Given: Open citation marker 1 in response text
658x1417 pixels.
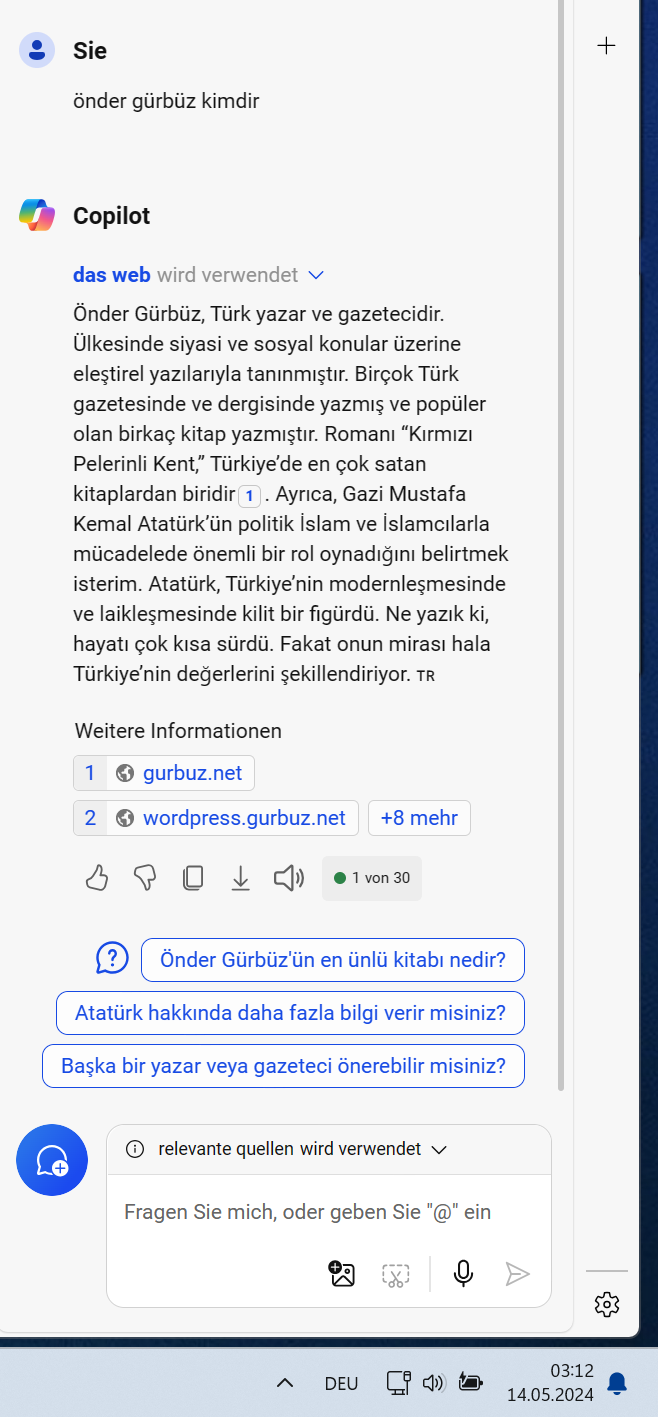Looking at the screenshot, I should click(250, 496).
